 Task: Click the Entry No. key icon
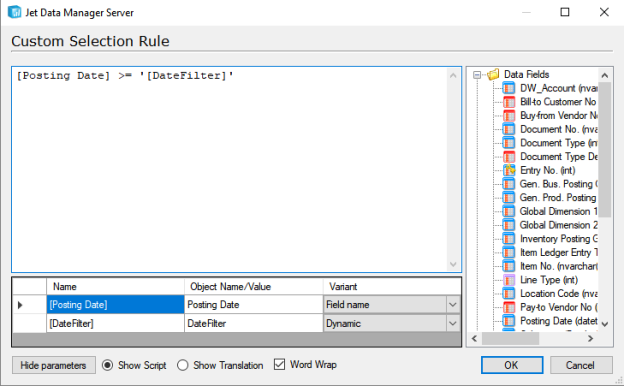tap(508, 170)
